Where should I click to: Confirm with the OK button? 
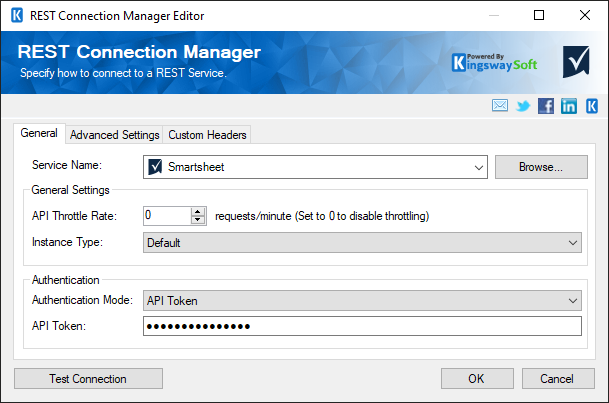477,379
